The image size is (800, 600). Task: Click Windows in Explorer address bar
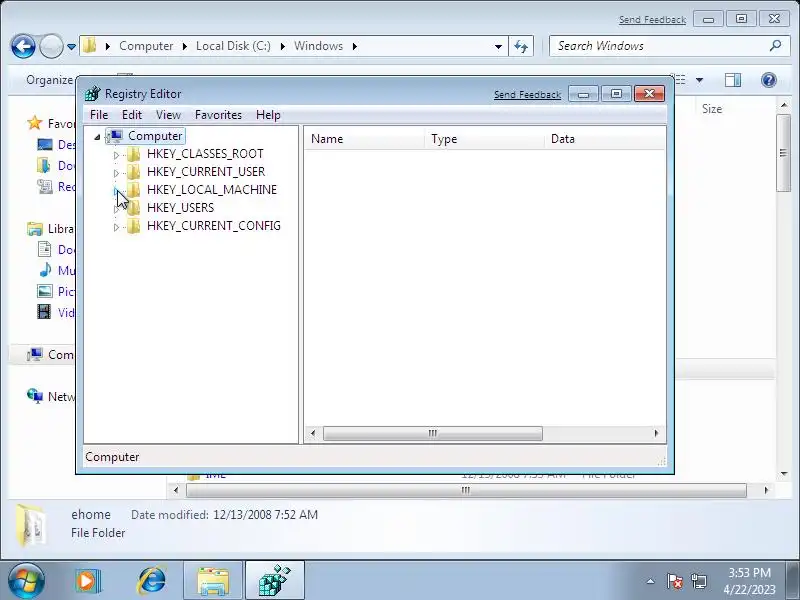[318, 46]
